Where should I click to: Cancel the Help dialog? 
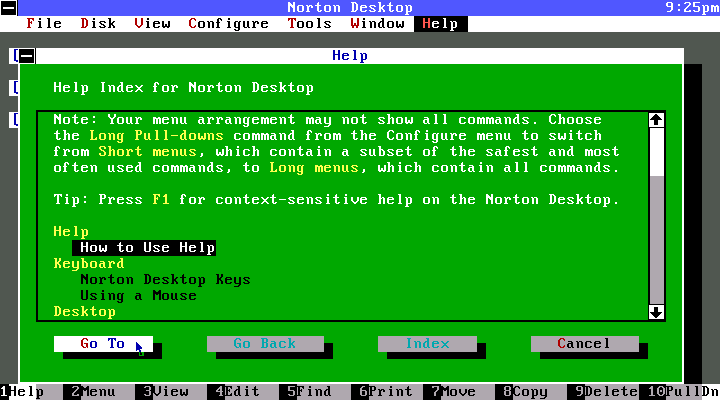(585, 344)
